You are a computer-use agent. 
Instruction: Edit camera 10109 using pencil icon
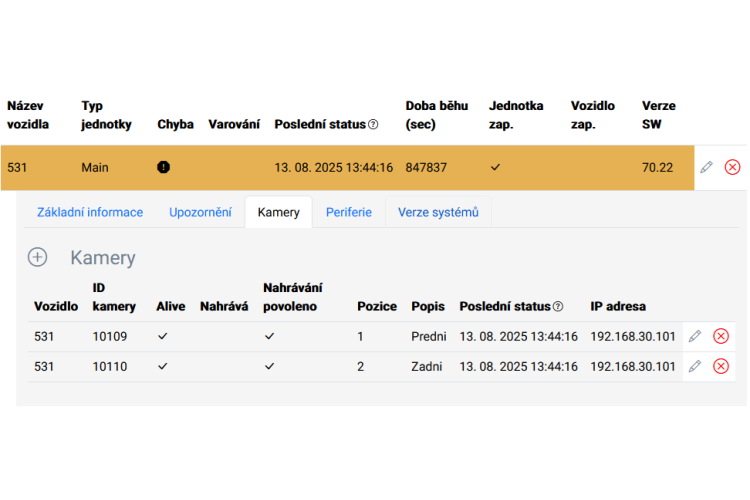click(x=695, y=336)
